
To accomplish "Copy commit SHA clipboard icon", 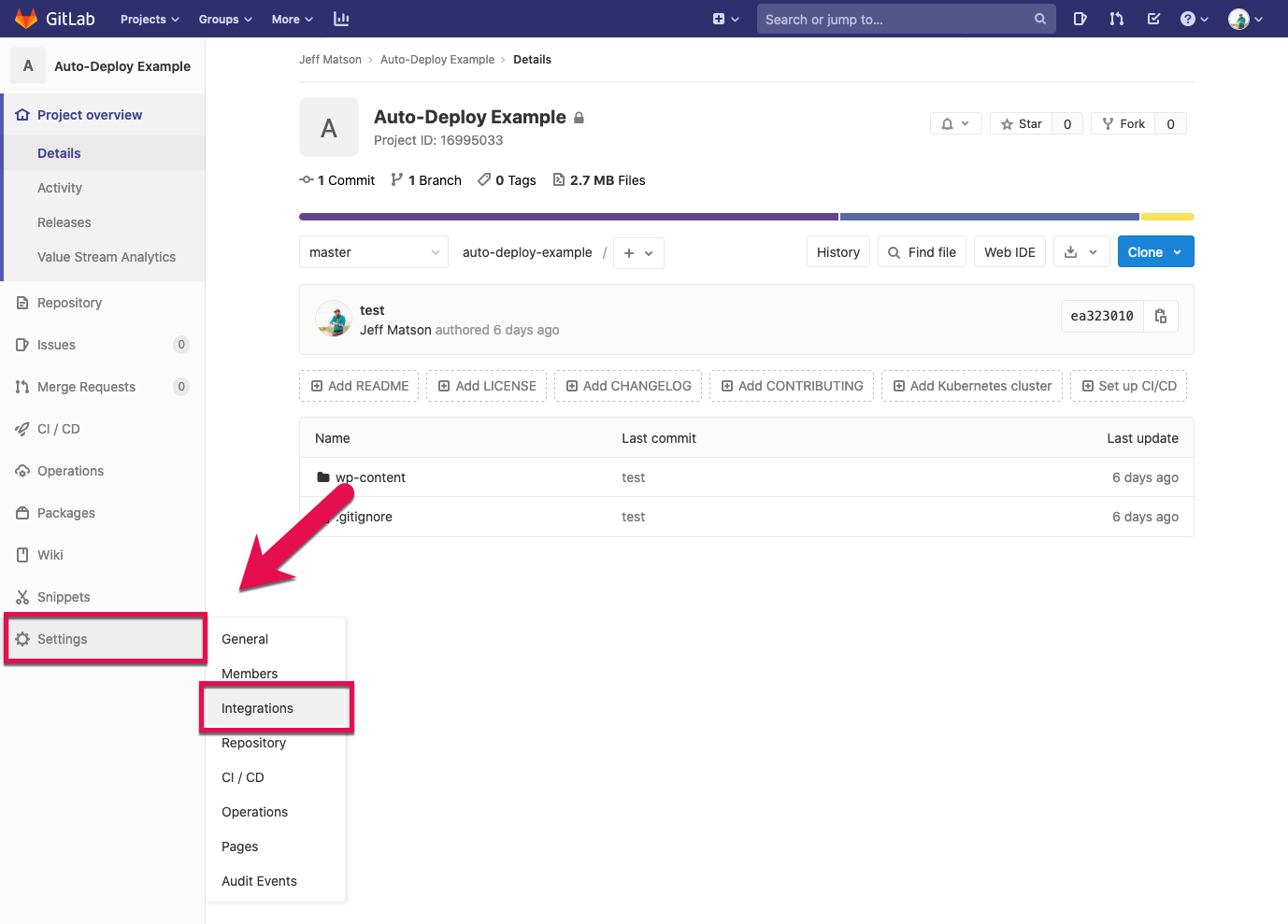I will point(1161,316).
